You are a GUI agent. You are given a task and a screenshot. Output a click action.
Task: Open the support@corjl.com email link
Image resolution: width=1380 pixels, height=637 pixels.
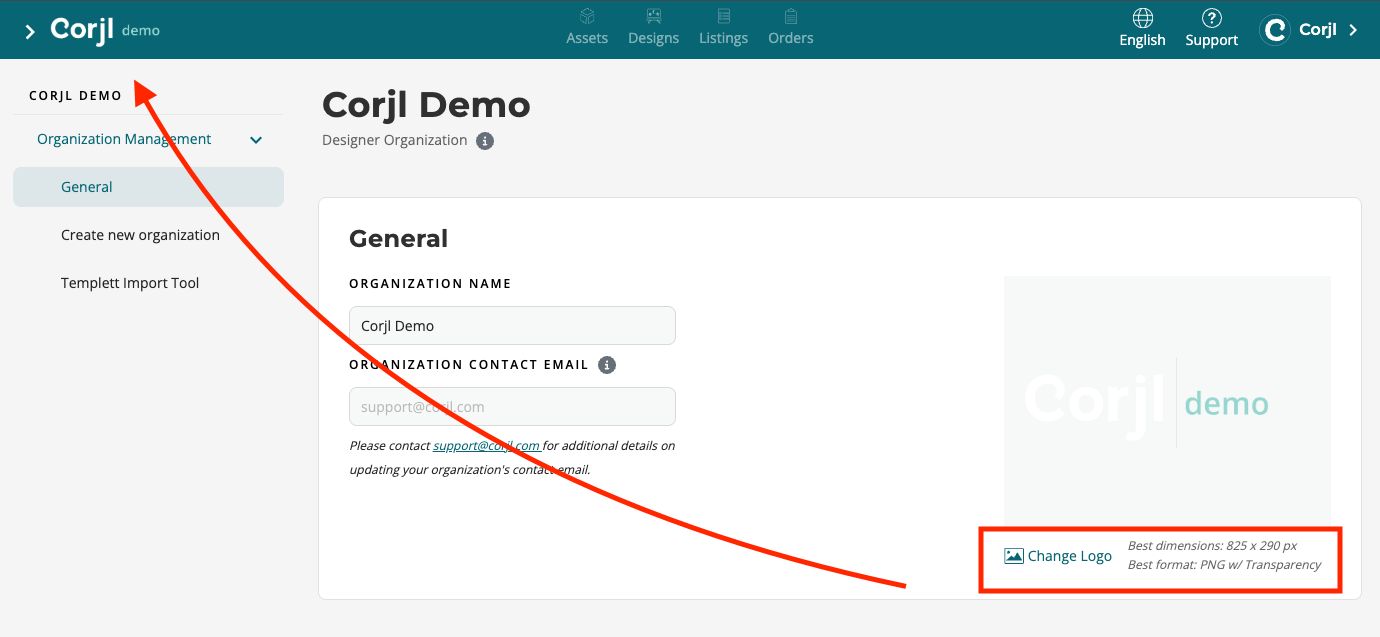pyautogui.click(x=486, y=446)
